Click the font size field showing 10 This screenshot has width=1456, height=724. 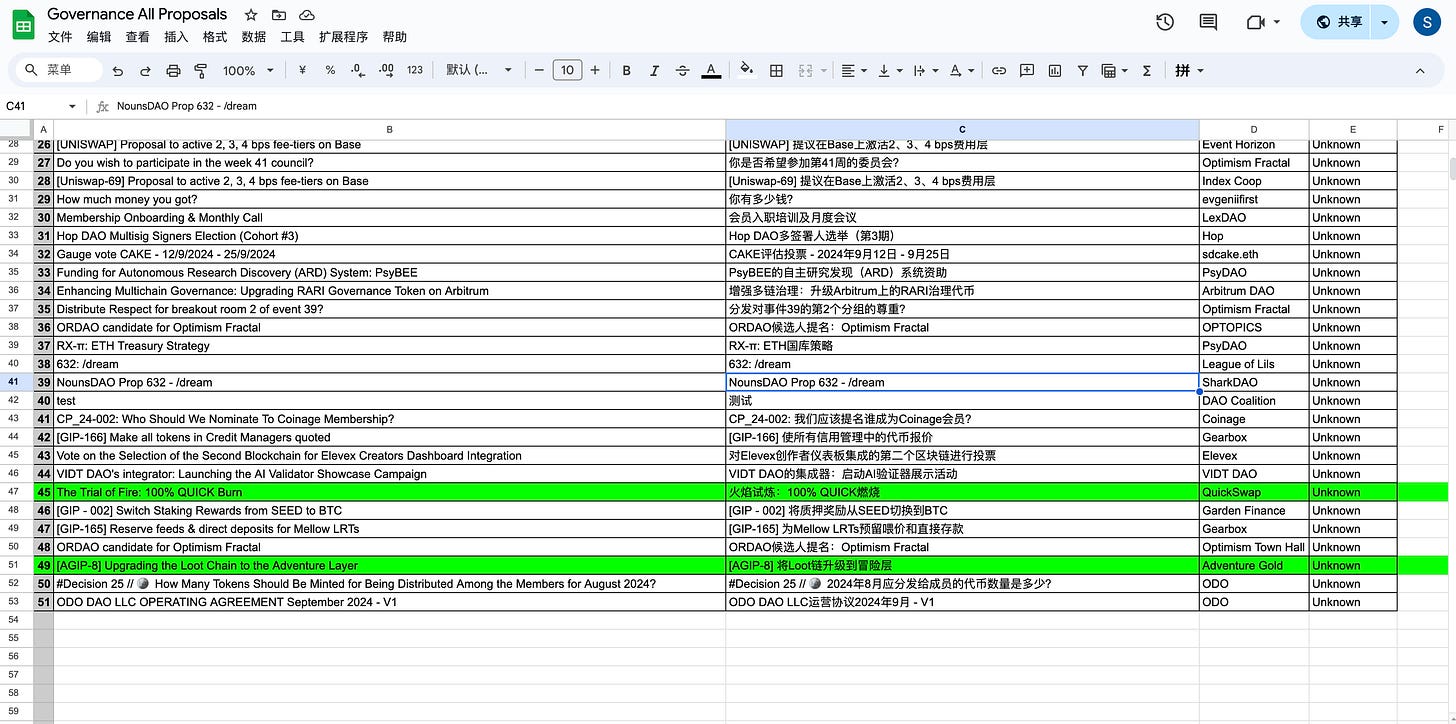click(567, 70)
